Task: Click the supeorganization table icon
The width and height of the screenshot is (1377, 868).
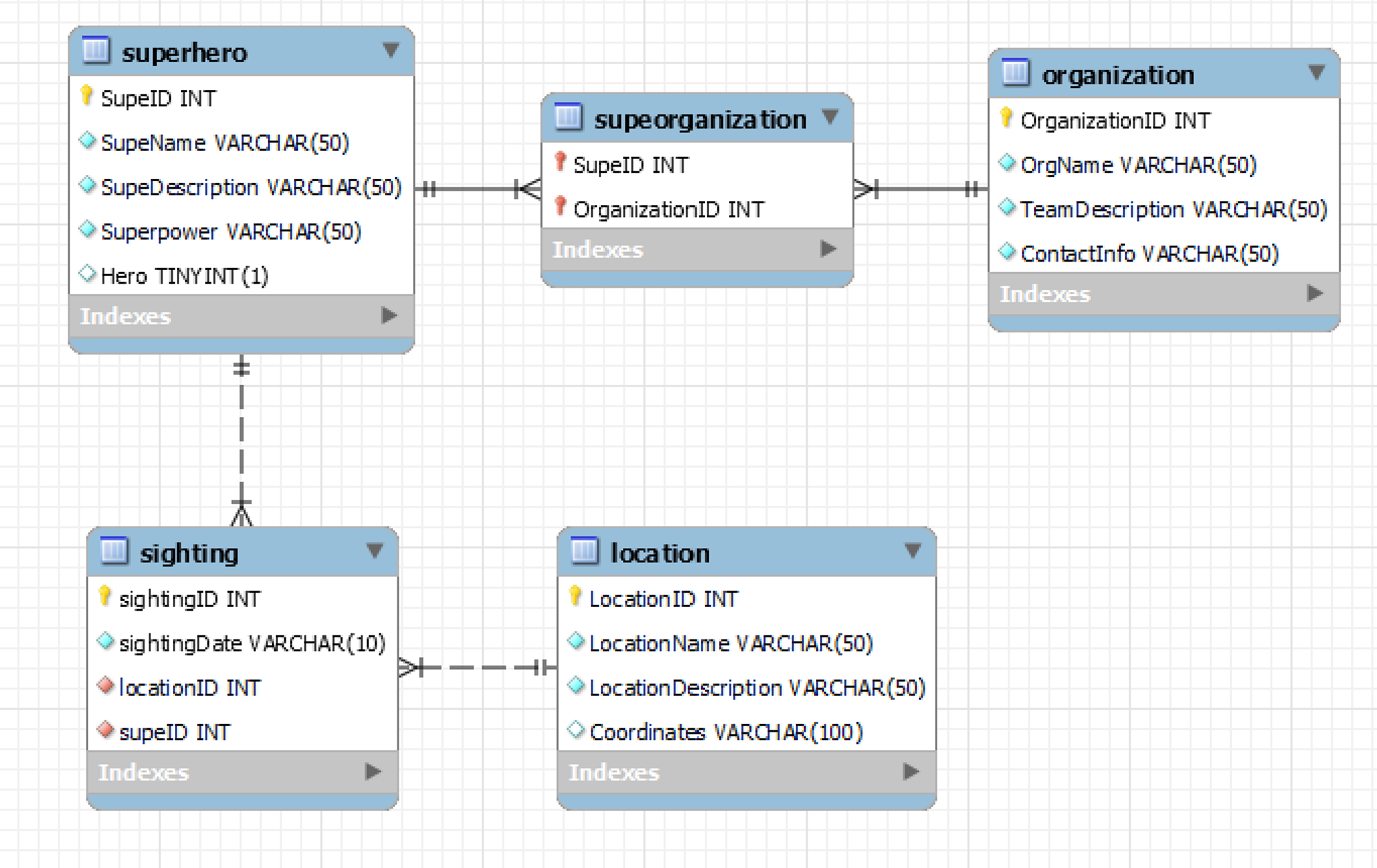Action: click(x=568, y=117)
